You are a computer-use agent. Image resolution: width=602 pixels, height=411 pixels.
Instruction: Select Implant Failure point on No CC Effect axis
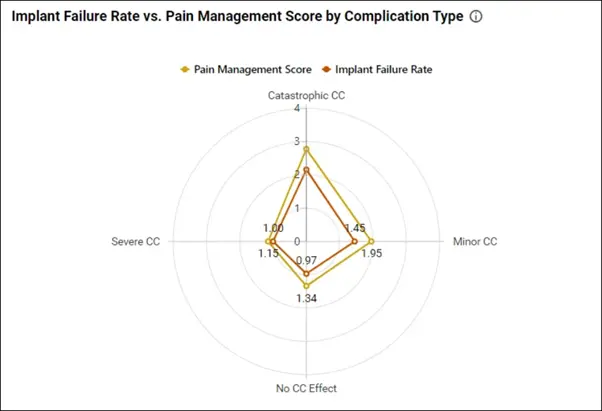tap(306, 274)
